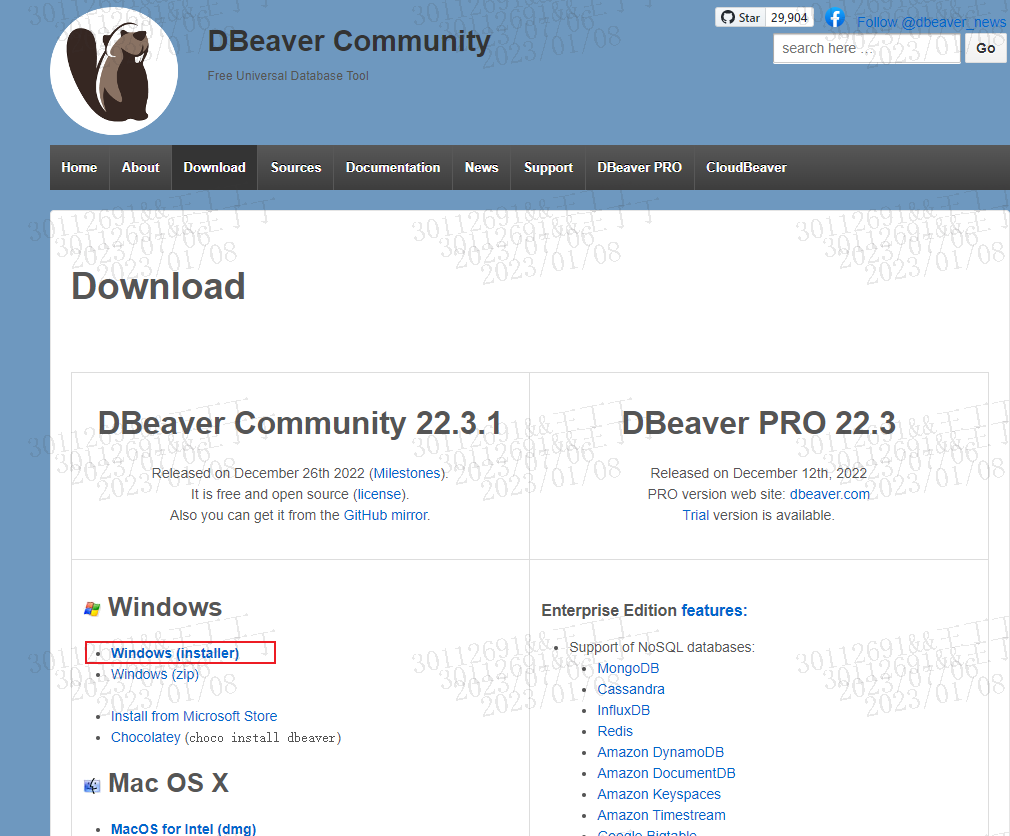
Task: Click the 'DBeaver PRO 22.3' heading
Action: (x=759, y=423)
